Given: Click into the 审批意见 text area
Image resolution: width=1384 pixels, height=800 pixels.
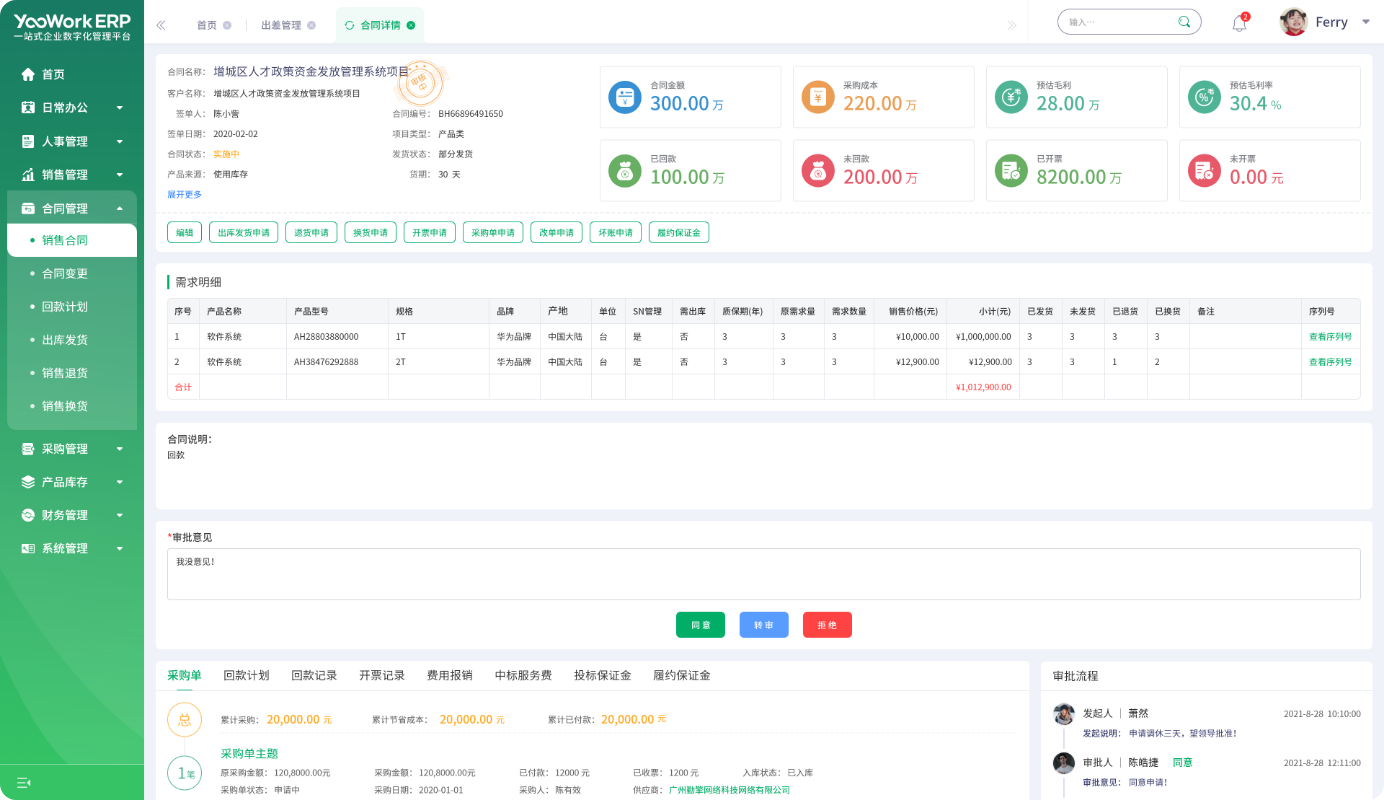Looking at the screenshot, I should click(763, 574).
